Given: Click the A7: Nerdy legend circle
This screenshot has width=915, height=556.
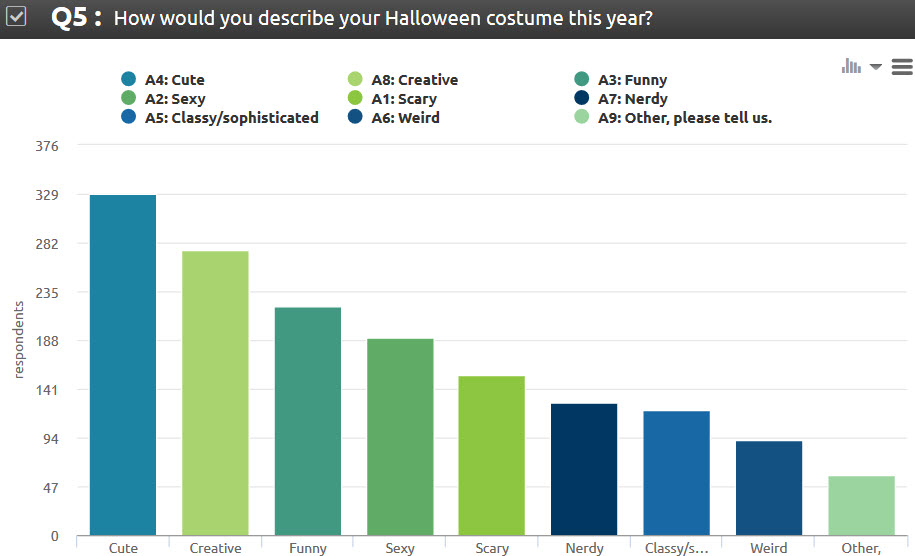Looking at the screenshot, I should 581,98.
